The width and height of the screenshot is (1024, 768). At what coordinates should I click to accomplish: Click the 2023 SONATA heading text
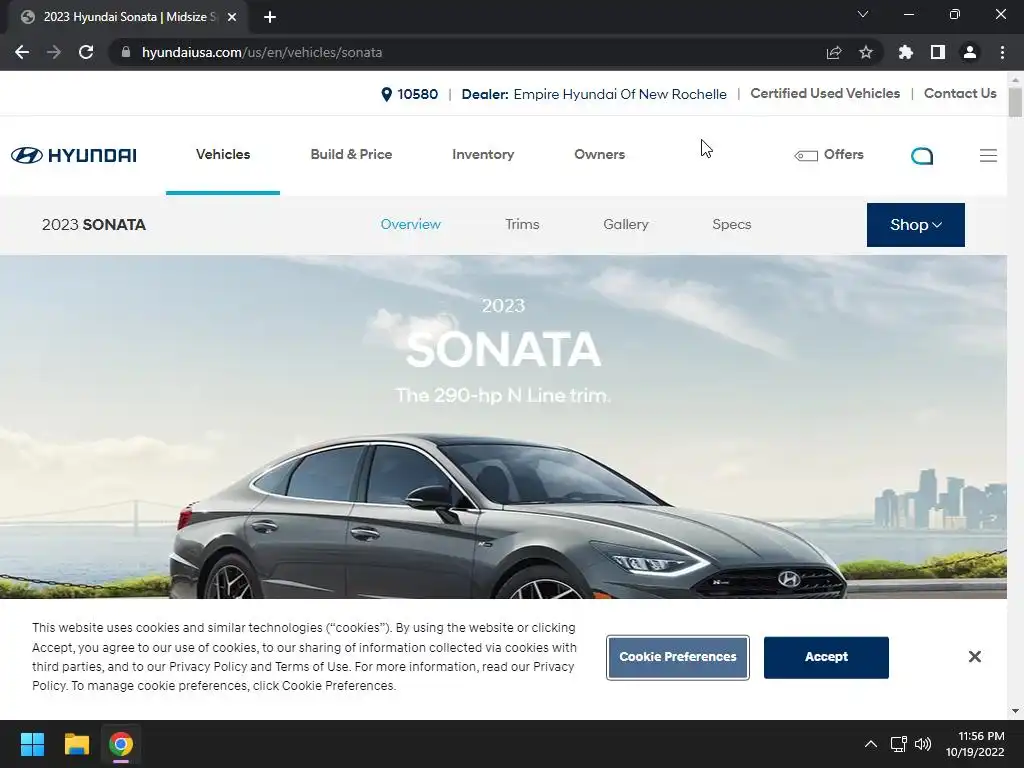[94, 225]
